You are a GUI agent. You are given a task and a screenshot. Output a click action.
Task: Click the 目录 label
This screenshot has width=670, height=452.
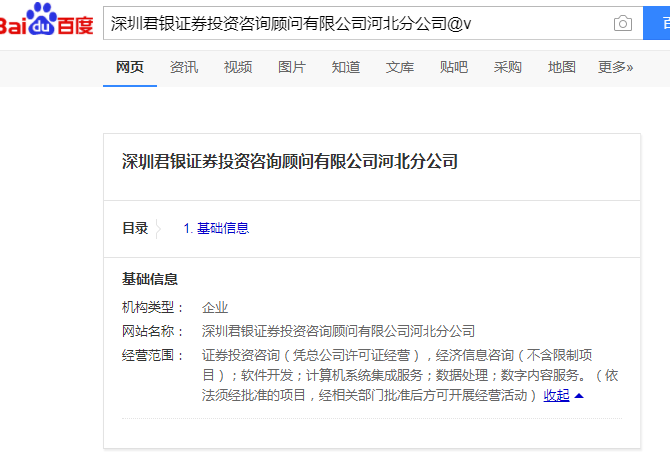[135, 228]
